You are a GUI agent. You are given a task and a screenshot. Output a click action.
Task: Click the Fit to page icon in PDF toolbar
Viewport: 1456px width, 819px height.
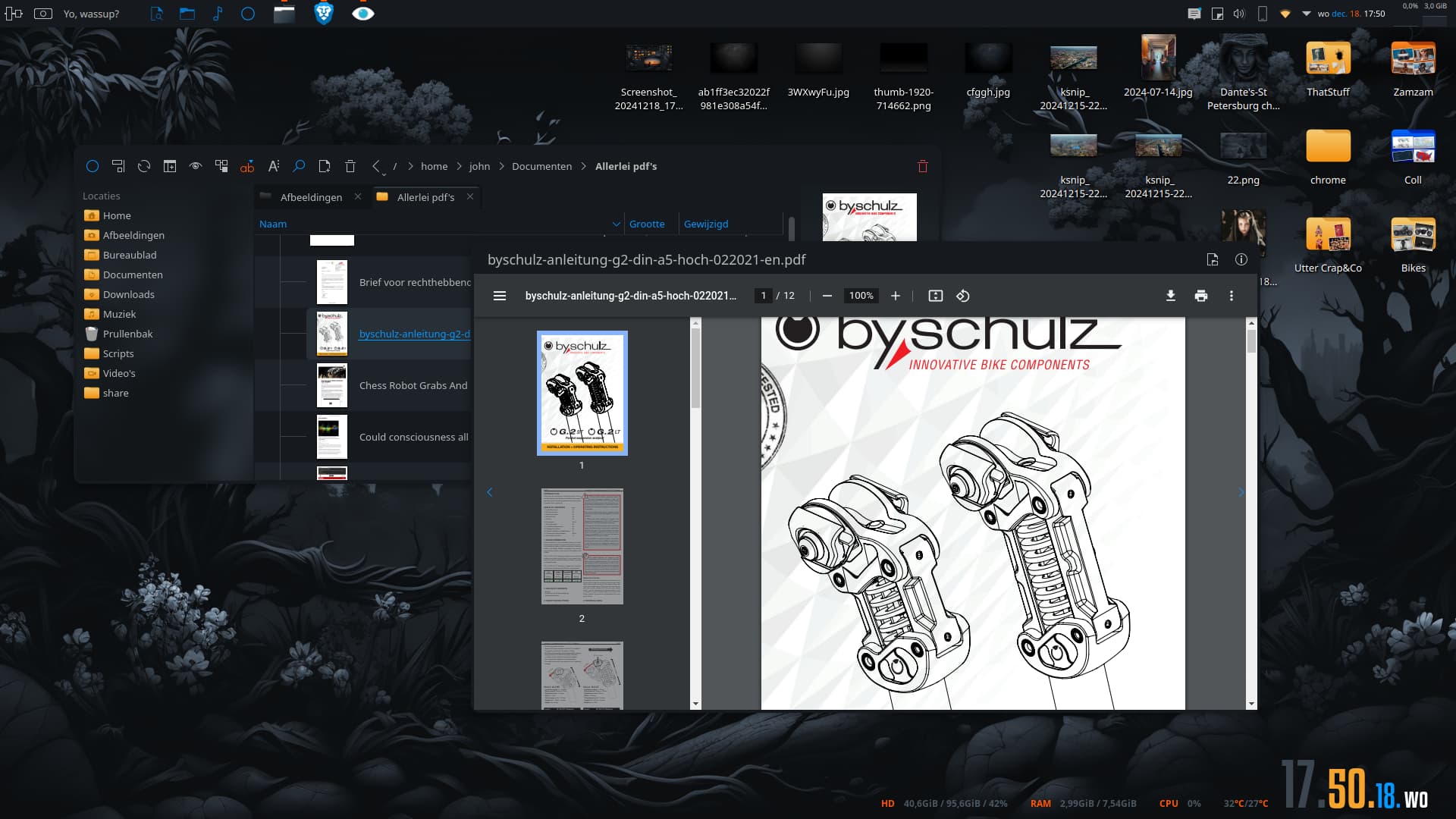pyautogui.click(x=935, y=296)
